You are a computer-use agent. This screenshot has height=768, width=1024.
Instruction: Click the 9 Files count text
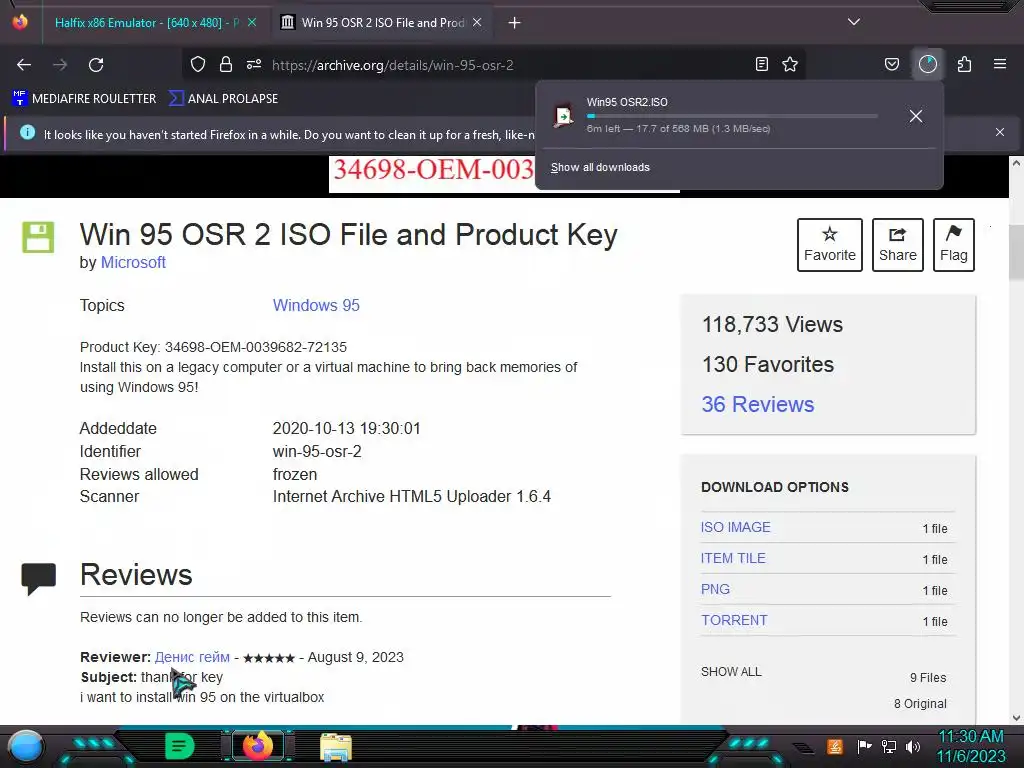928,678
